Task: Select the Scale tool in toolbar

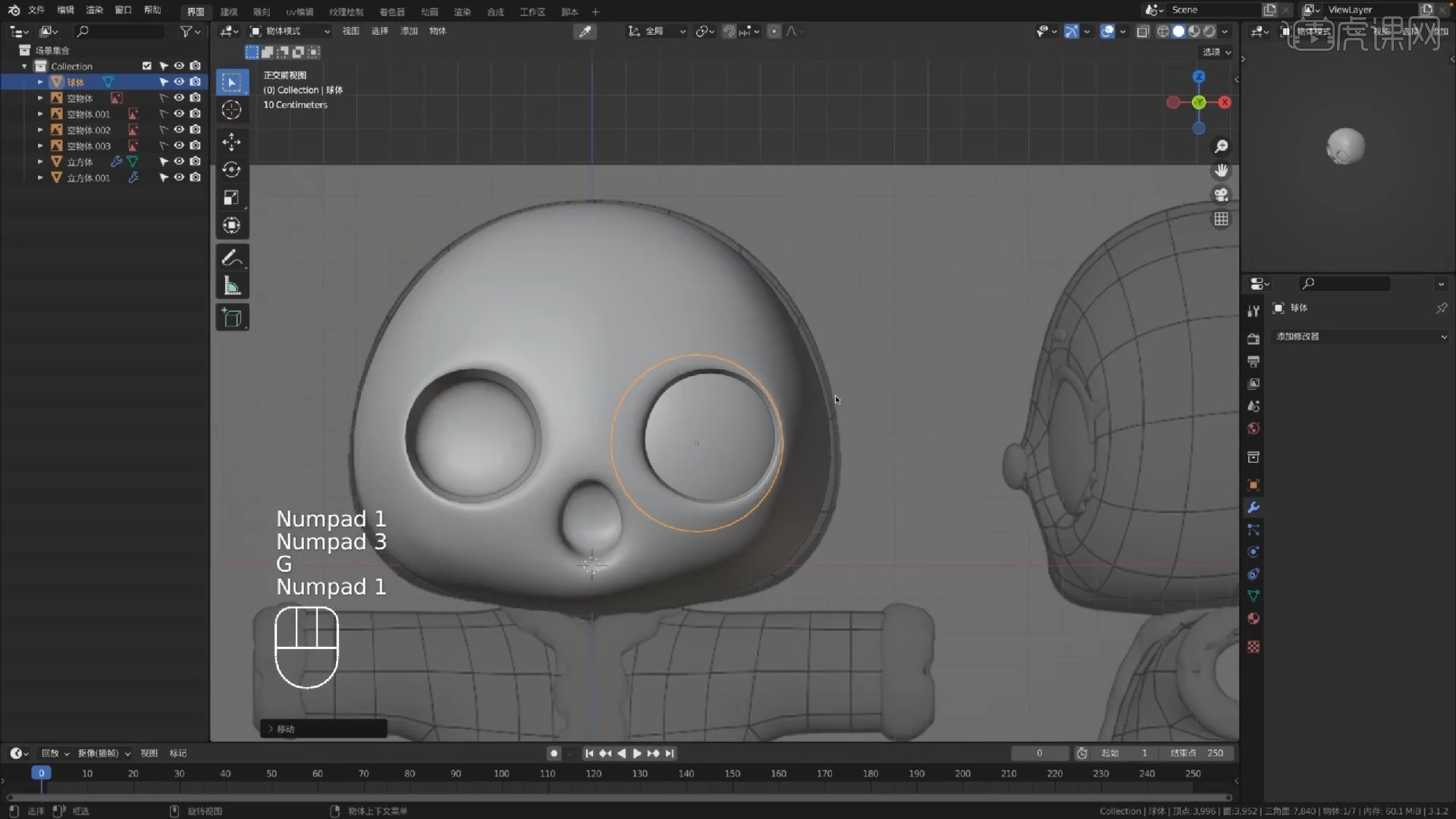Action: [x=232, y=198]
